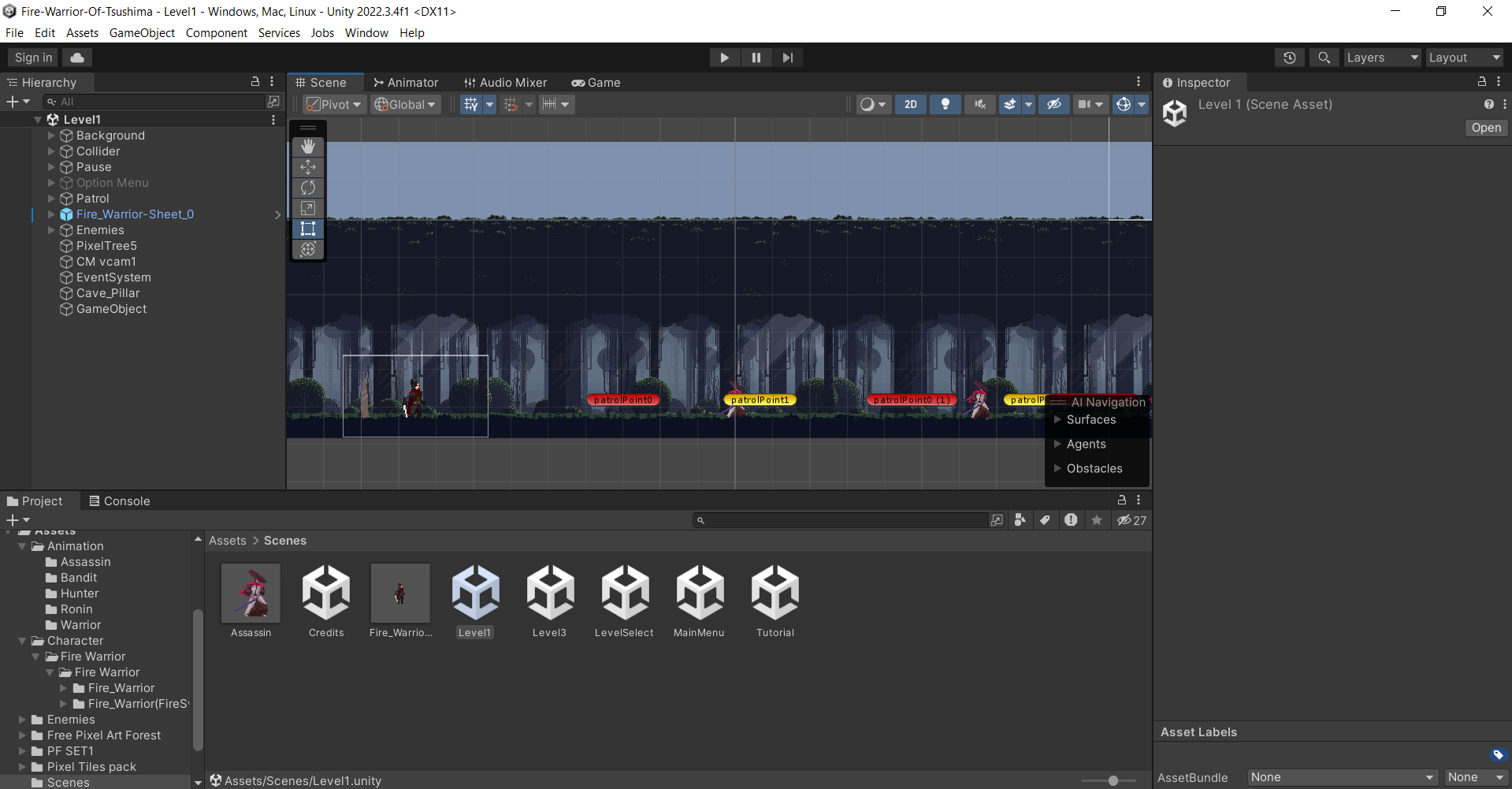Select the Rotate tool in Scene overlay
This screenshot has height=789, width=1512.
(308, 188)
